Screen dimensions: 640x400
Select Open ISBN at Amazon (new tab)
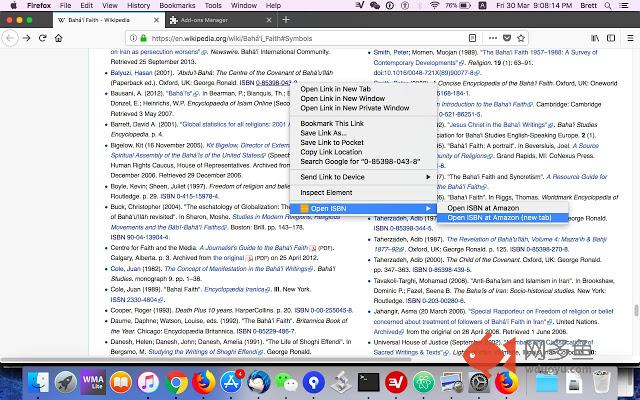click(x=502, y=218)
